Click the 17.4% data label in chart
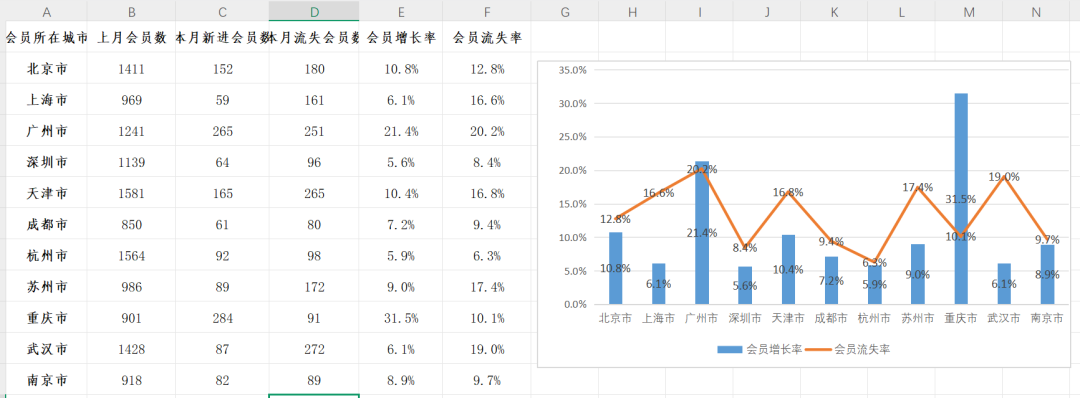Viewport: 1080px width, 398px height. [x=917, y=187]
